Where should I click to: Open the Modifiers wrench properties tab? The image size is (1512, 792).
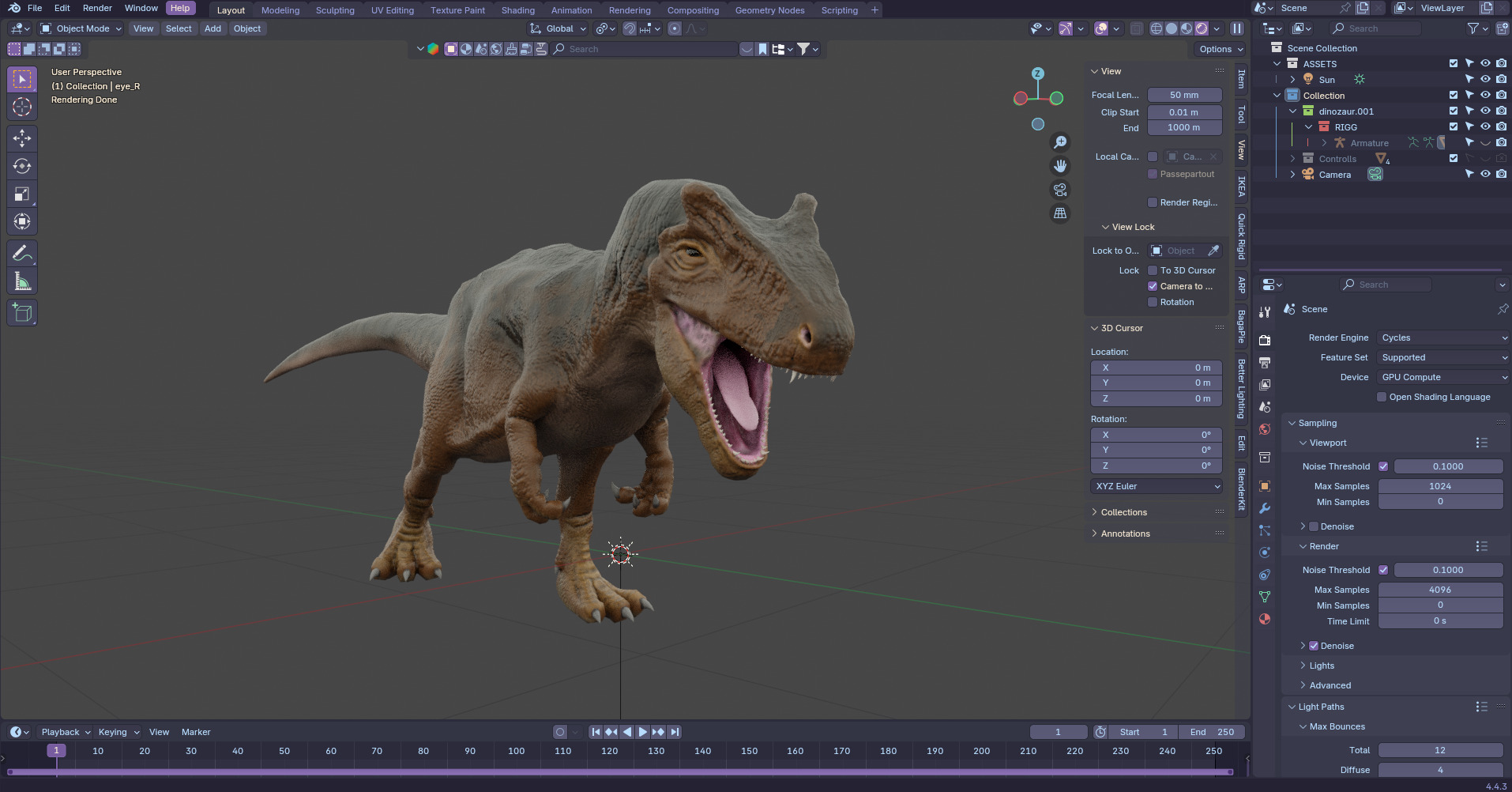point(1265,508)
